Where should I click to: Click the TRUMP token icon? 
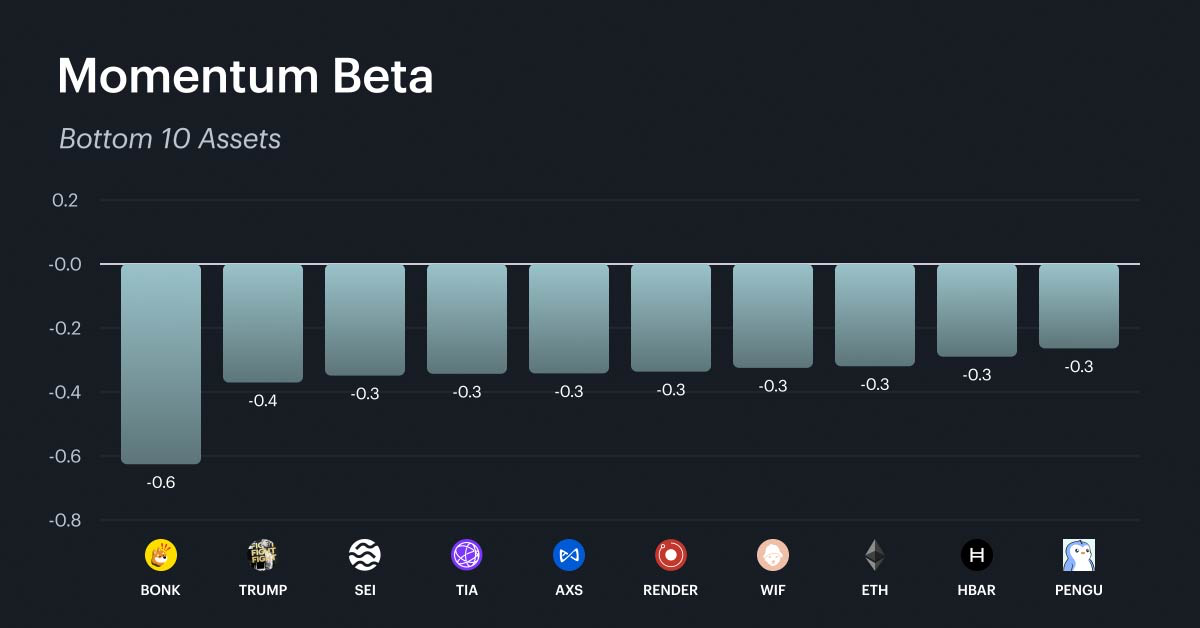[x=263, y=554]
